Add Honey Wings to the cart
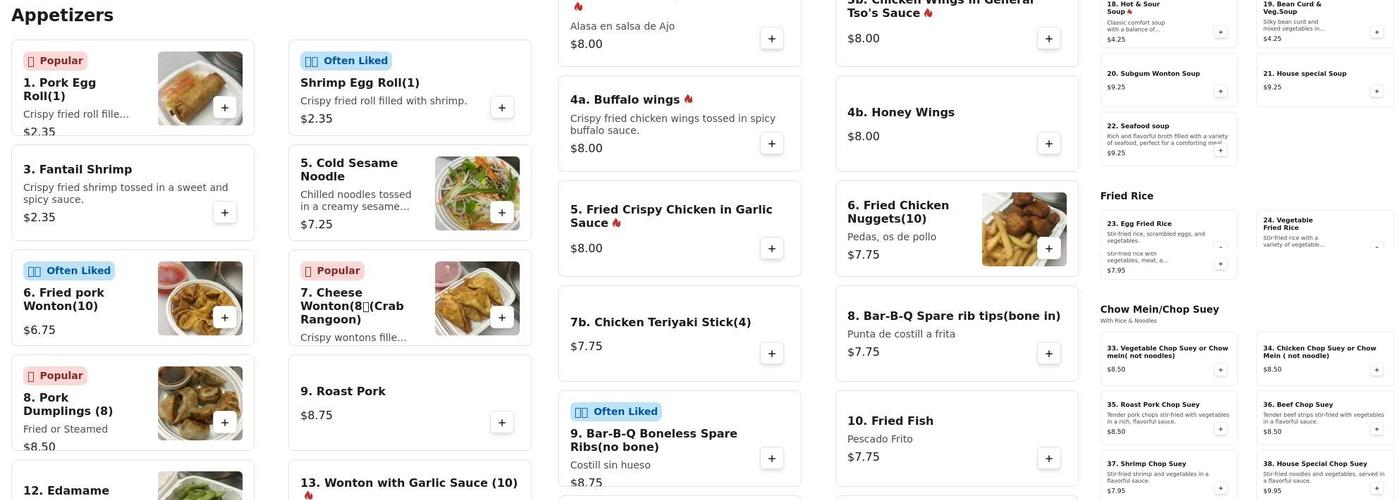This screenshot has width=1400, height=500. coord(1048,144)
